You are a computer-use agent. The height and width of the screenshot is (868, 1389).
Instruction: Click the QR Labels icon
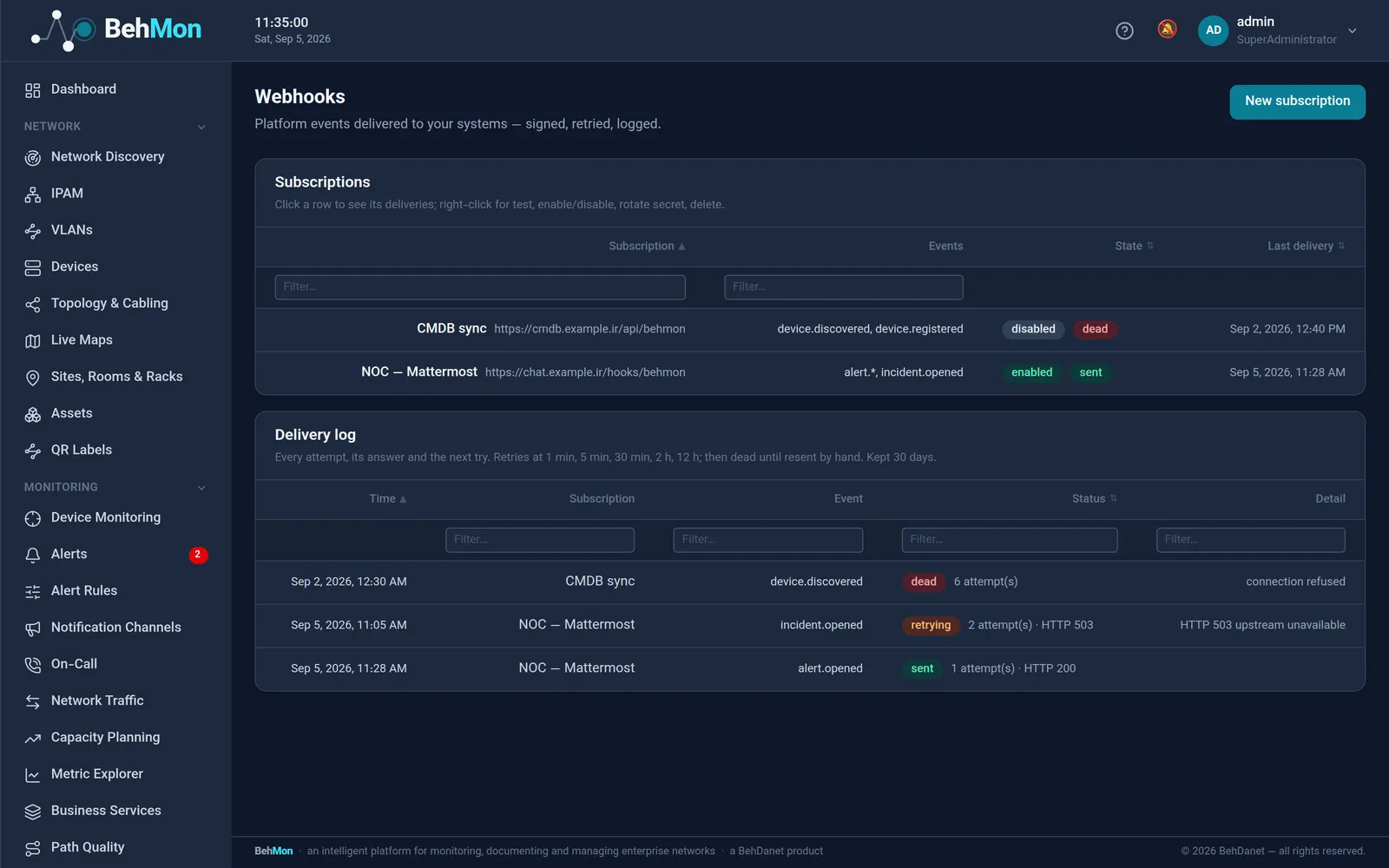point(33,451)
